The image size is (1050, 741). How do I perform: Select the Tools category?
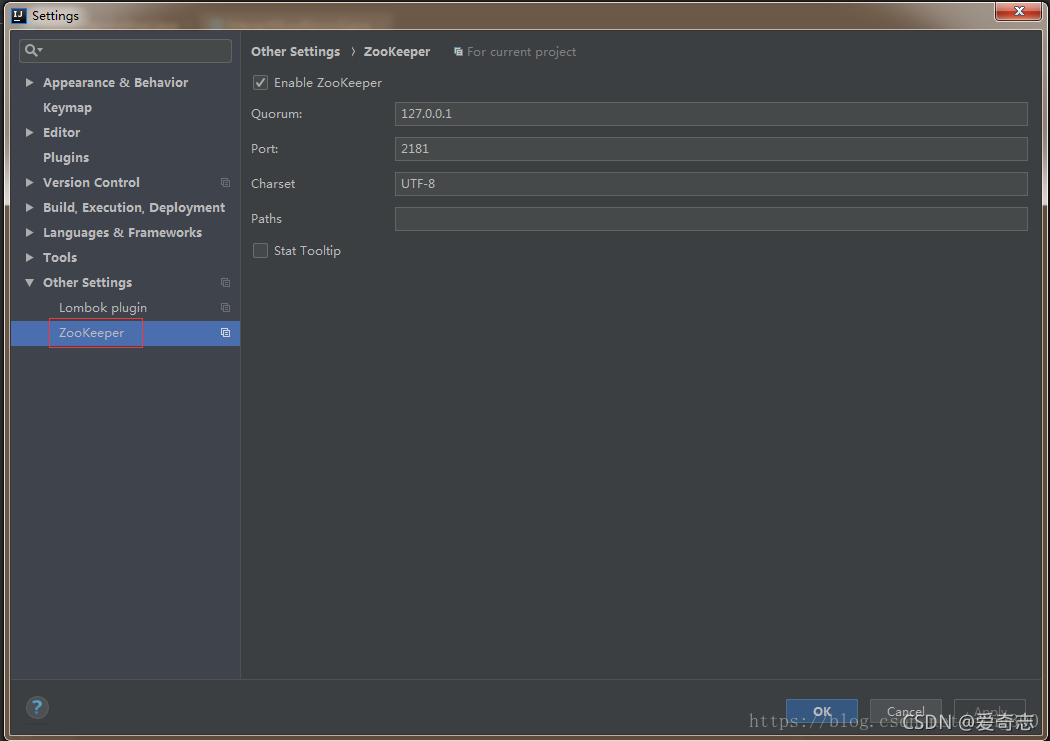click(60, 257)
